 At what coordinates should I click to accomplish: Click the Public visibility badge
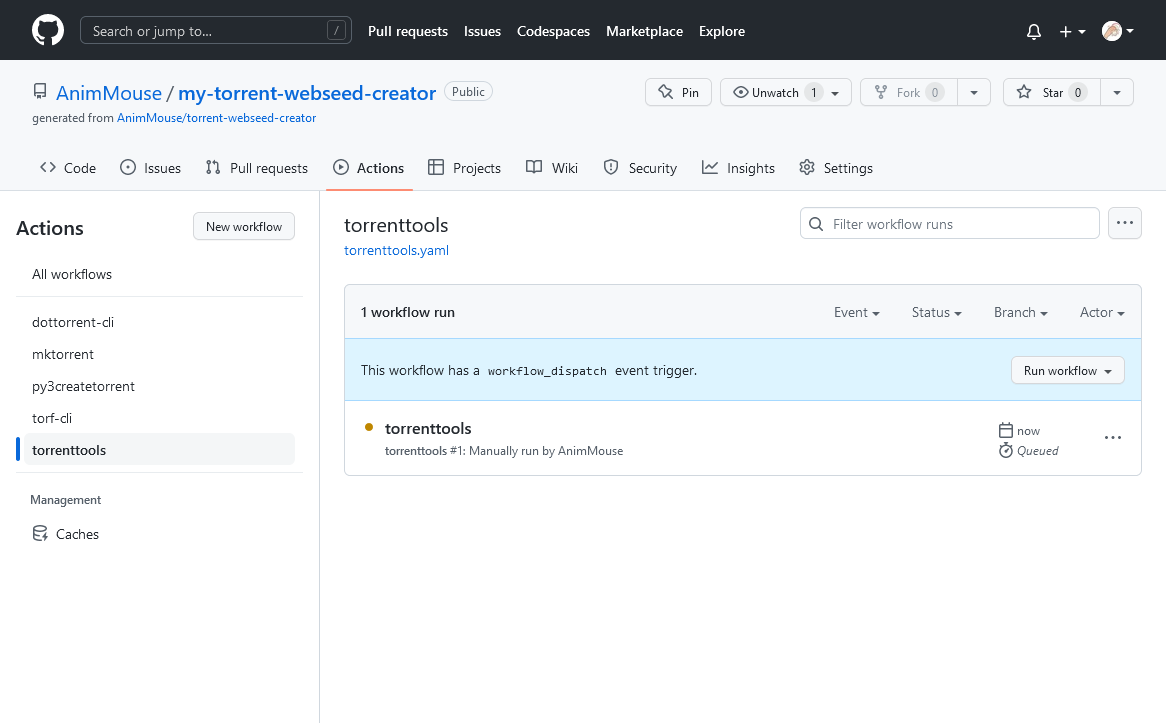pyautogui.click(x=468, y=91)
